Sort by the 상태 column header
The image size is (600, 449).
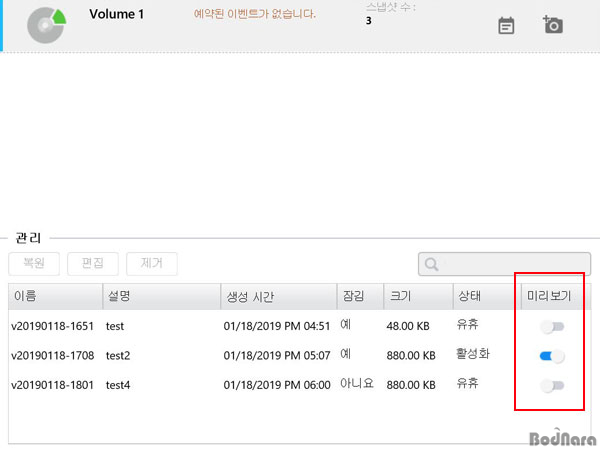click(487, 296)
